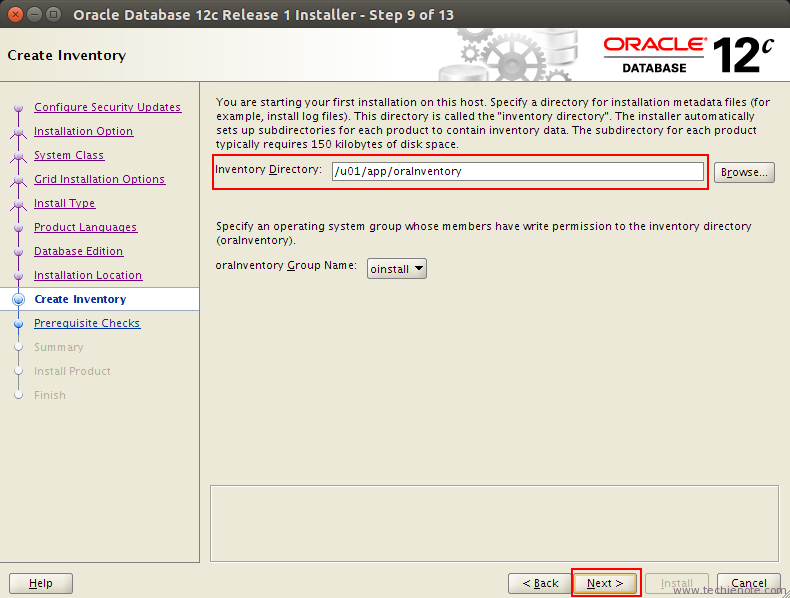Click the Prerequisite Checks step bullet icon

(19, 323)
